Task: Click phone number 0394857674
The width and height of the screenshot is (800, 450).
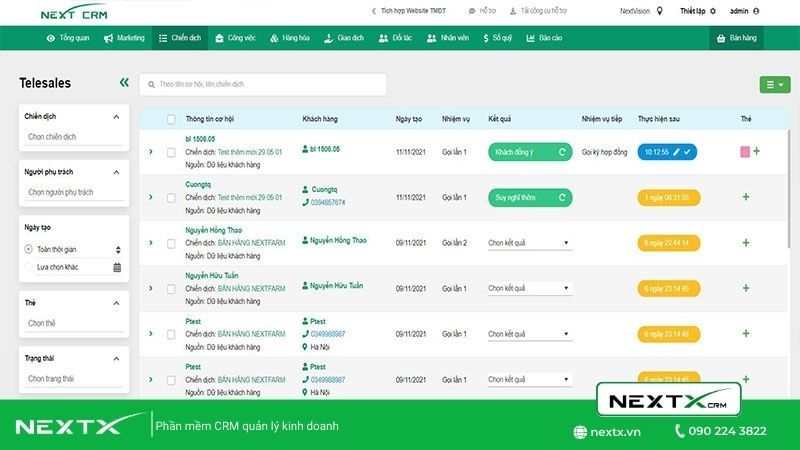Action: point(328,203)
